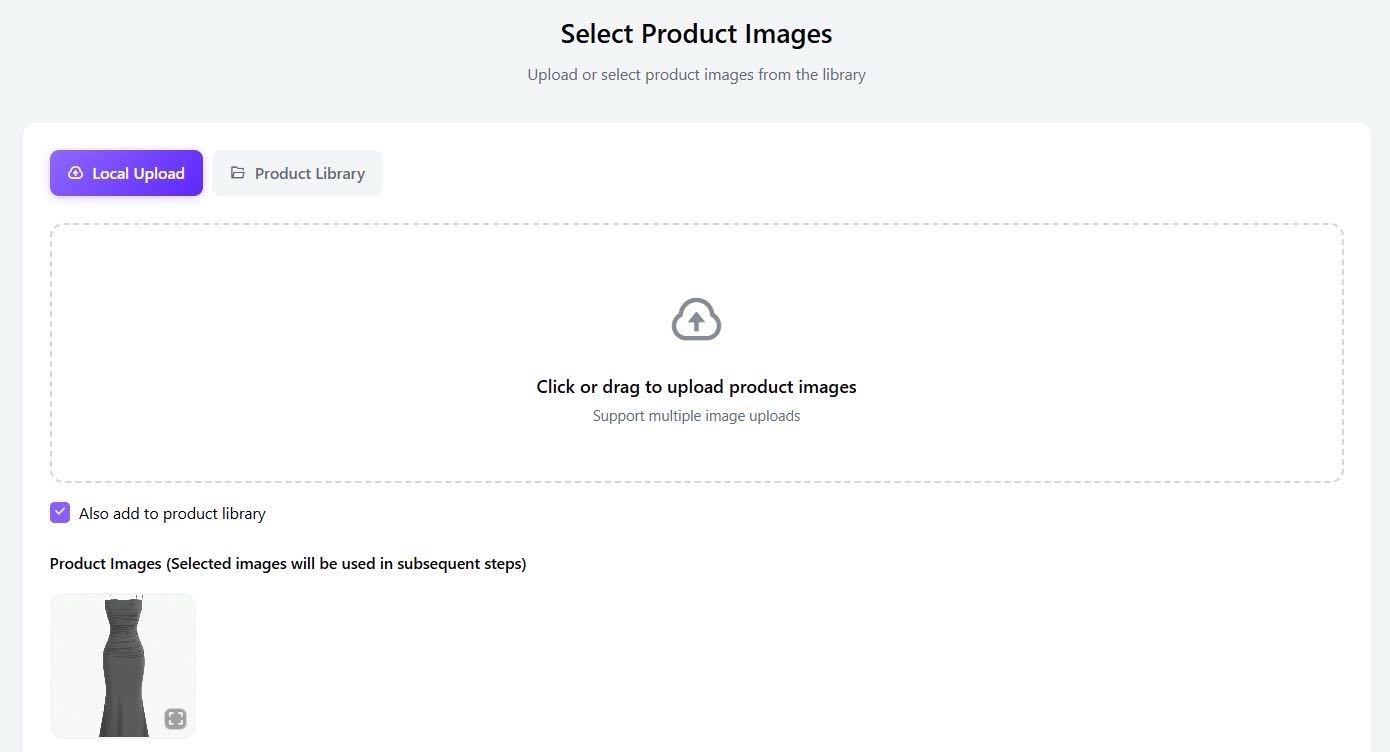Click the 'Support multiple image uploads' hint
The image size is (1390, 752).
696,416
